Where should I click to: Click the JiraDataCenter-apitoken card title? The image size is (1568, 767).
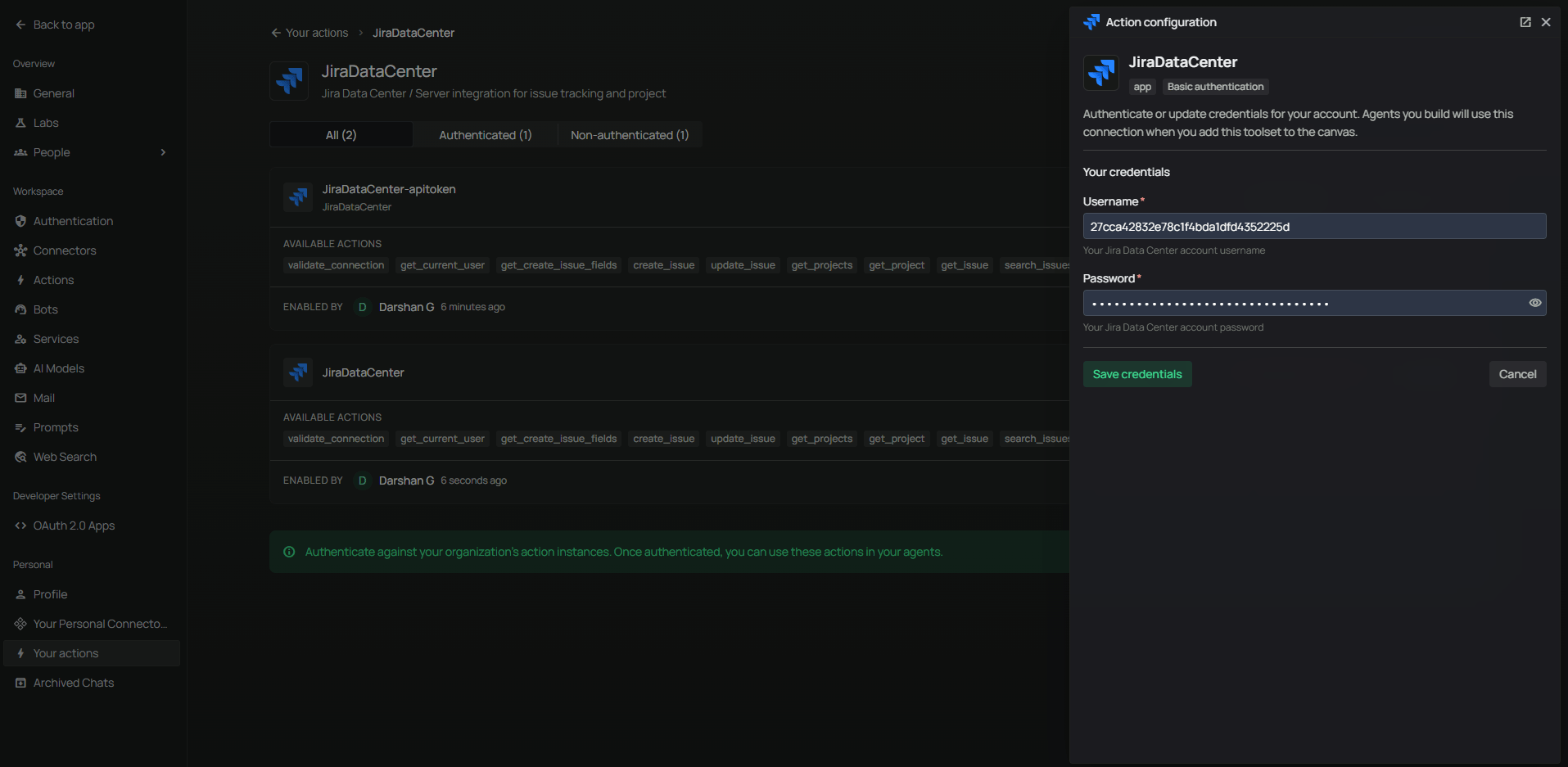tap(389, 189)
